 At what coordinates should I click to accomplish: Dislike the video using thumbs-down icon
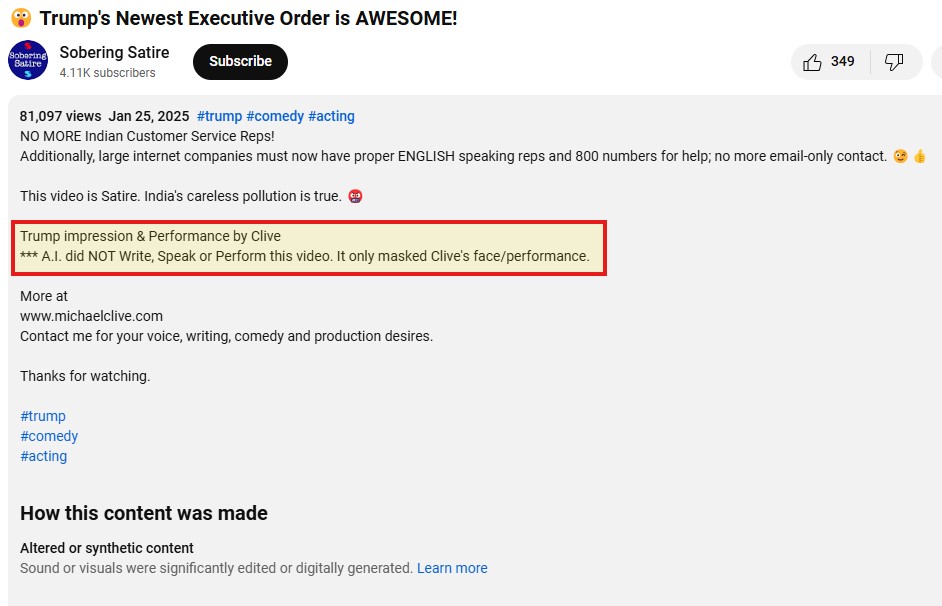(x=894, y=62)
